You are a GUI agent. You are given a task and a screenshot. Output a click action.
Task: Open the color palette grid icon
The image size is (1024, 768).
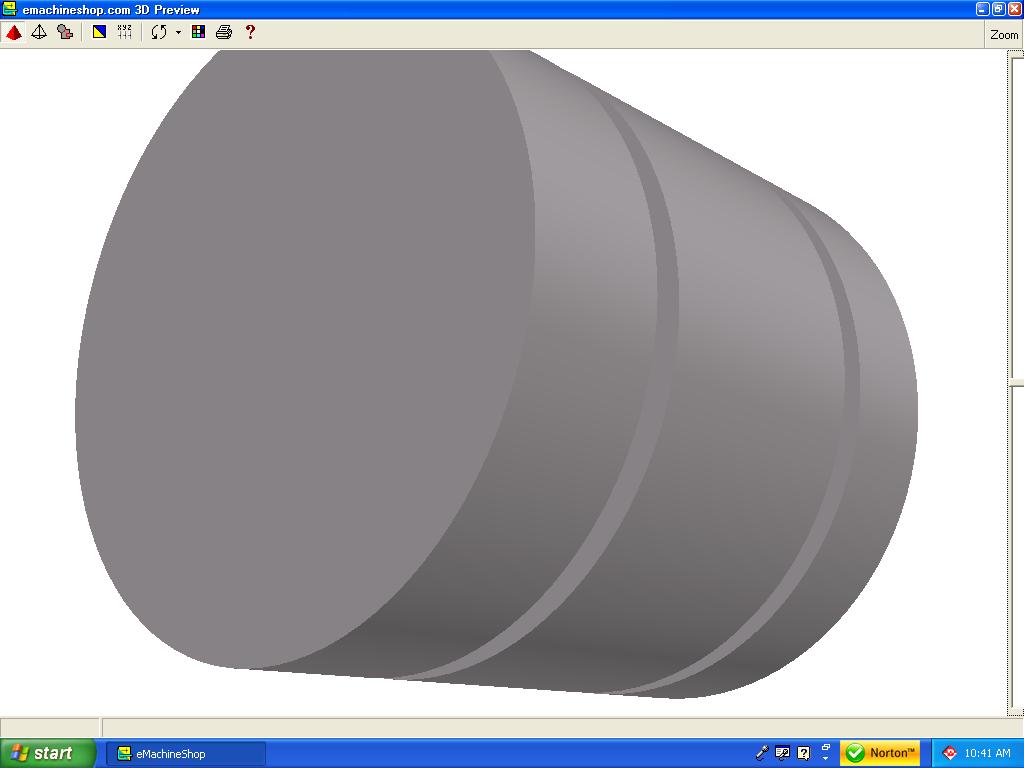tap(198, 32)
